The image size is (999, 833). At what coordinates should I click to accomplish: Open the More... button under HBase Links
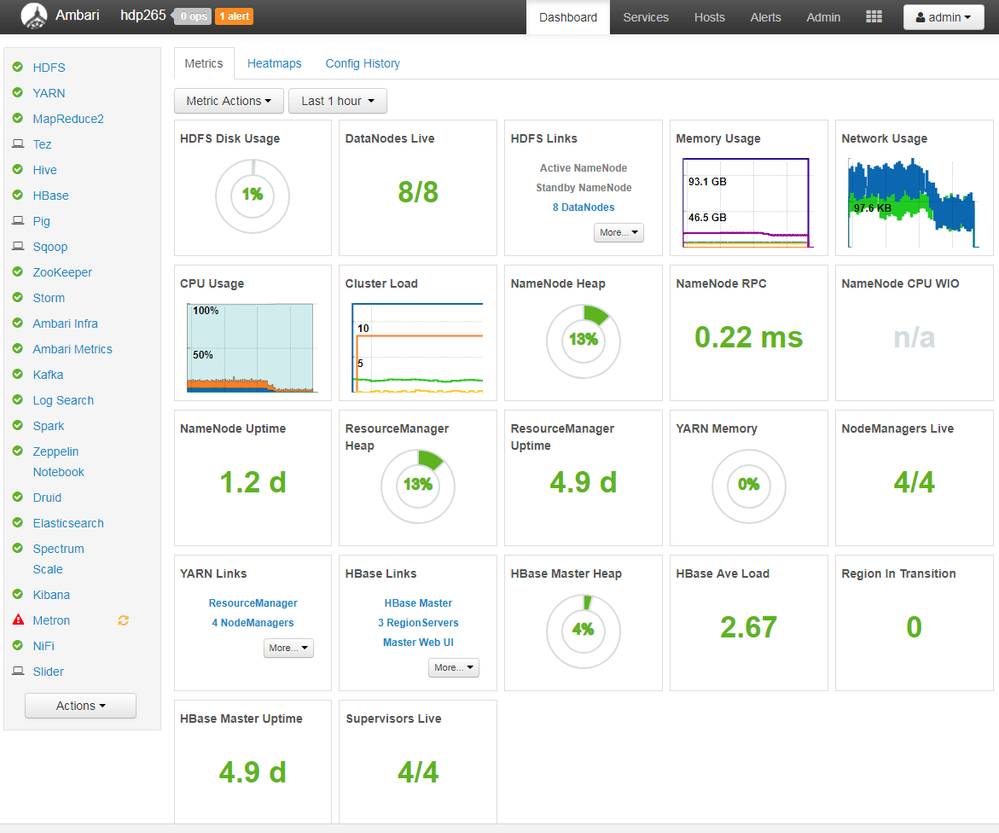[x=453, y=667]
